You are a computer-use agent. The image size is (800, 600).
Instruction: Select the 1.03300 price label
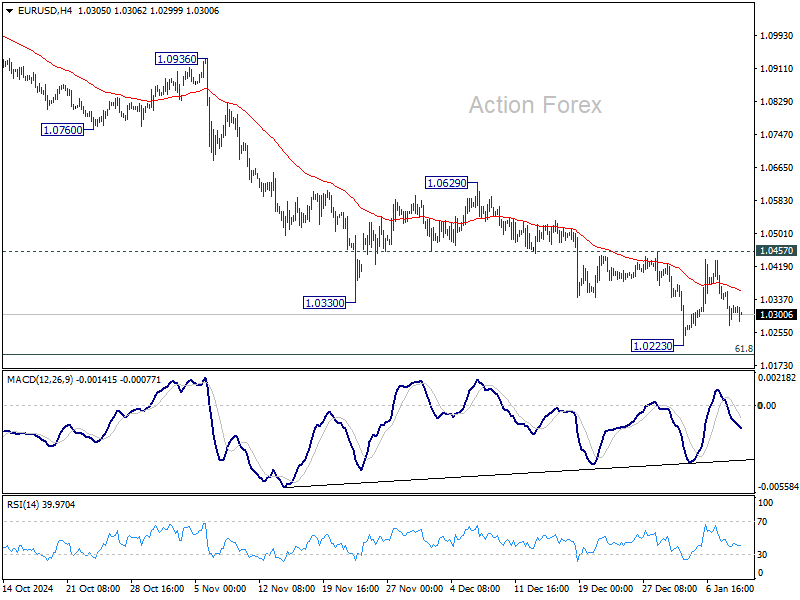tap(324, 303)
